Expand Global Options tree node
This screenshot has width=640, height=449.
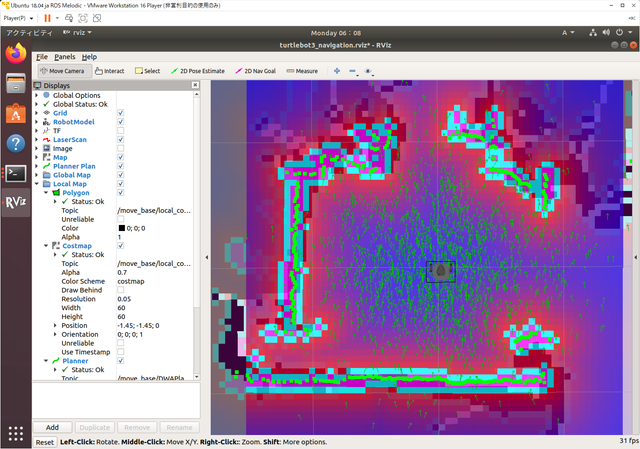tap(37, 95)
